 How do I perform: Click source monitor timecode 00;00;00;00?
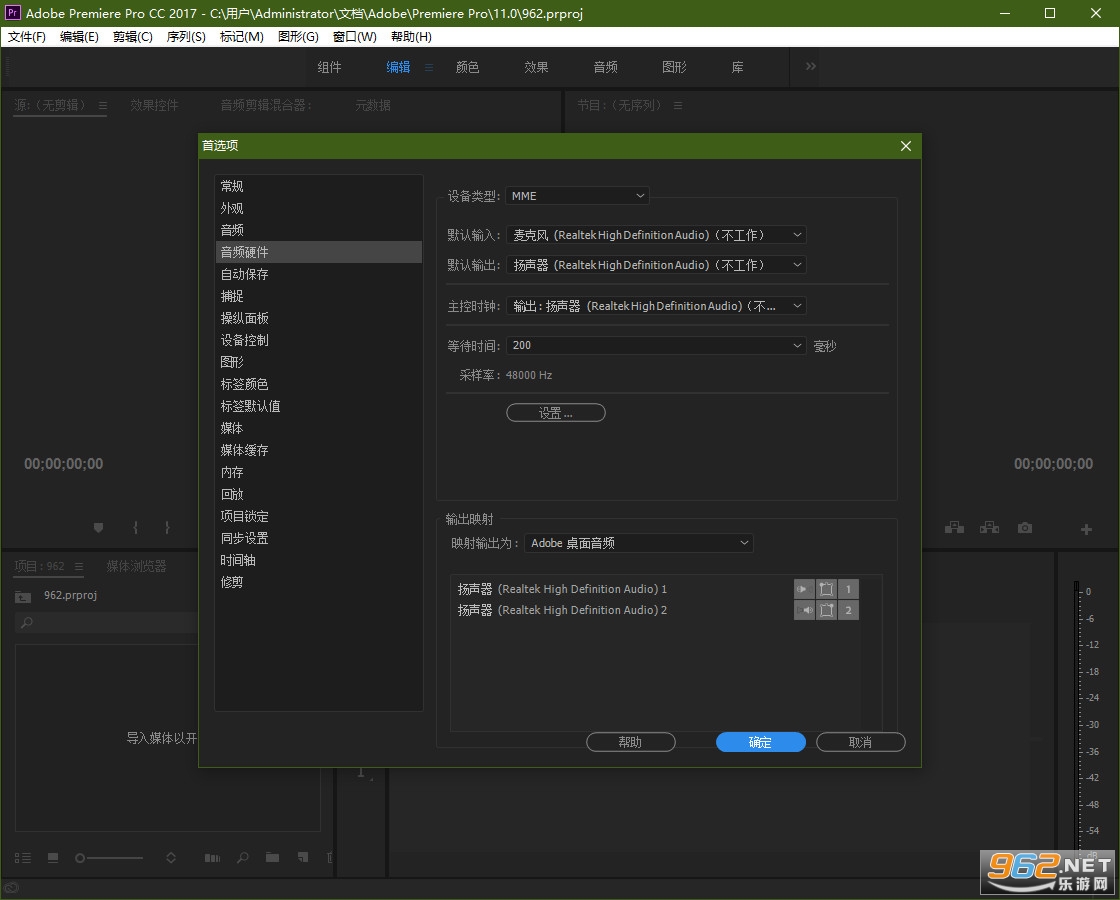[x=64, y=464]
